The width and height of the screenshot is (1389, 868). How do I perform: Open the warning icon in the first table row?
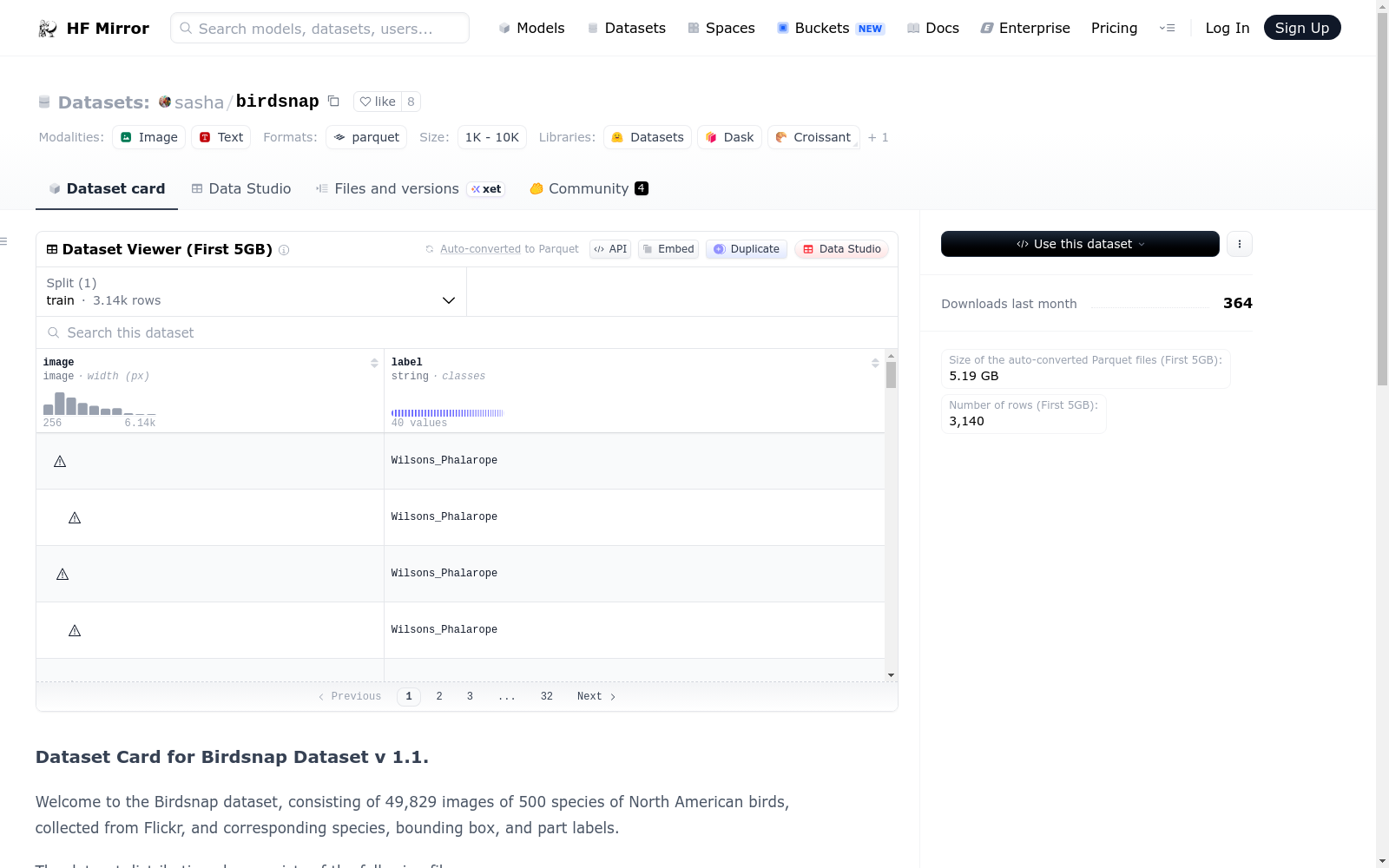click(60, 461)
